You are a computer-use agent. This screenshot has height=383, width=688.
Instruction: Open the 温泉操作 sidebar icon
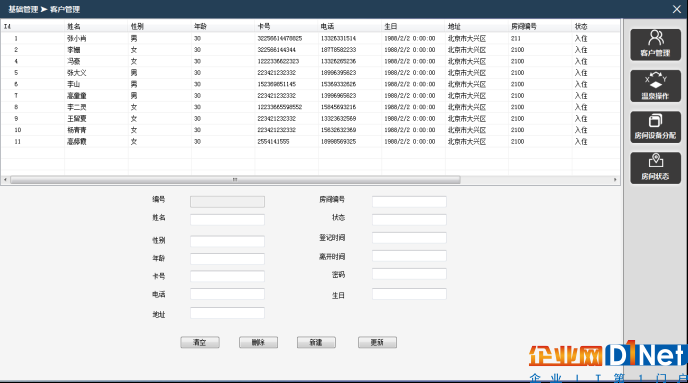pyautogui.click(x=656, y=86)
